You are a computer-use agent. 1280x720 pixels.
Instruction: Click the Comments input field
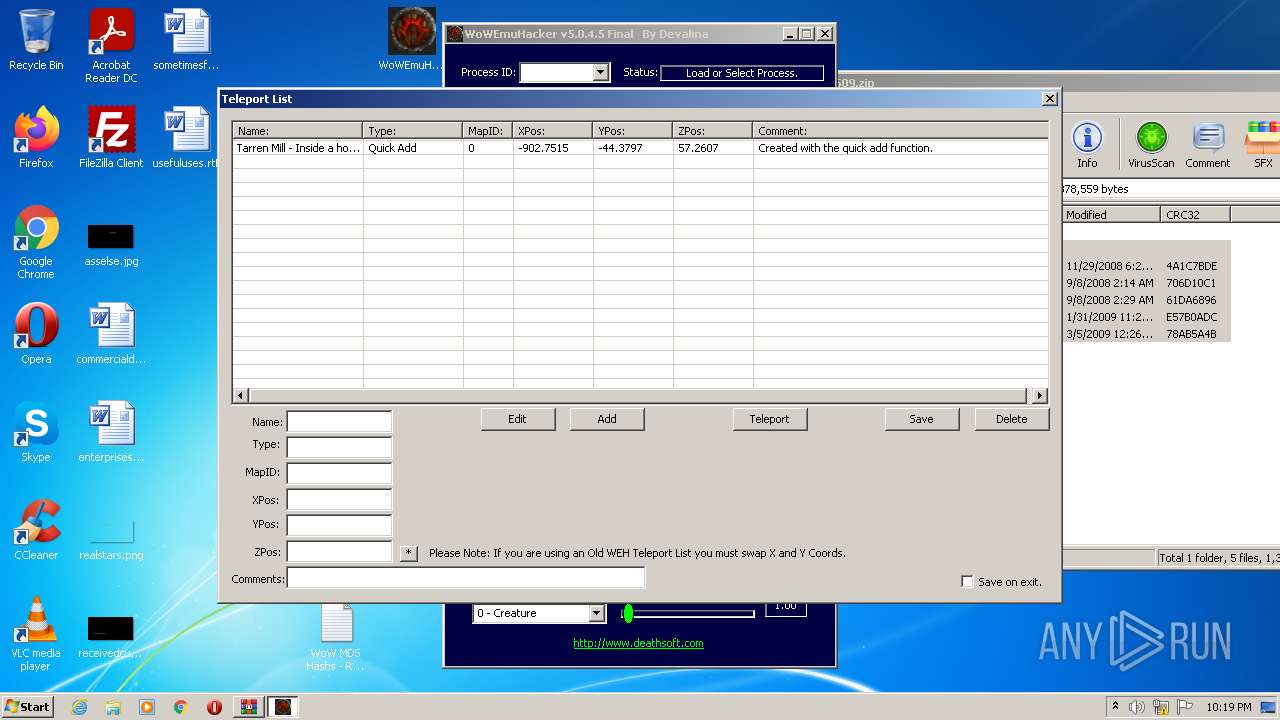click(x=465, y=578)
